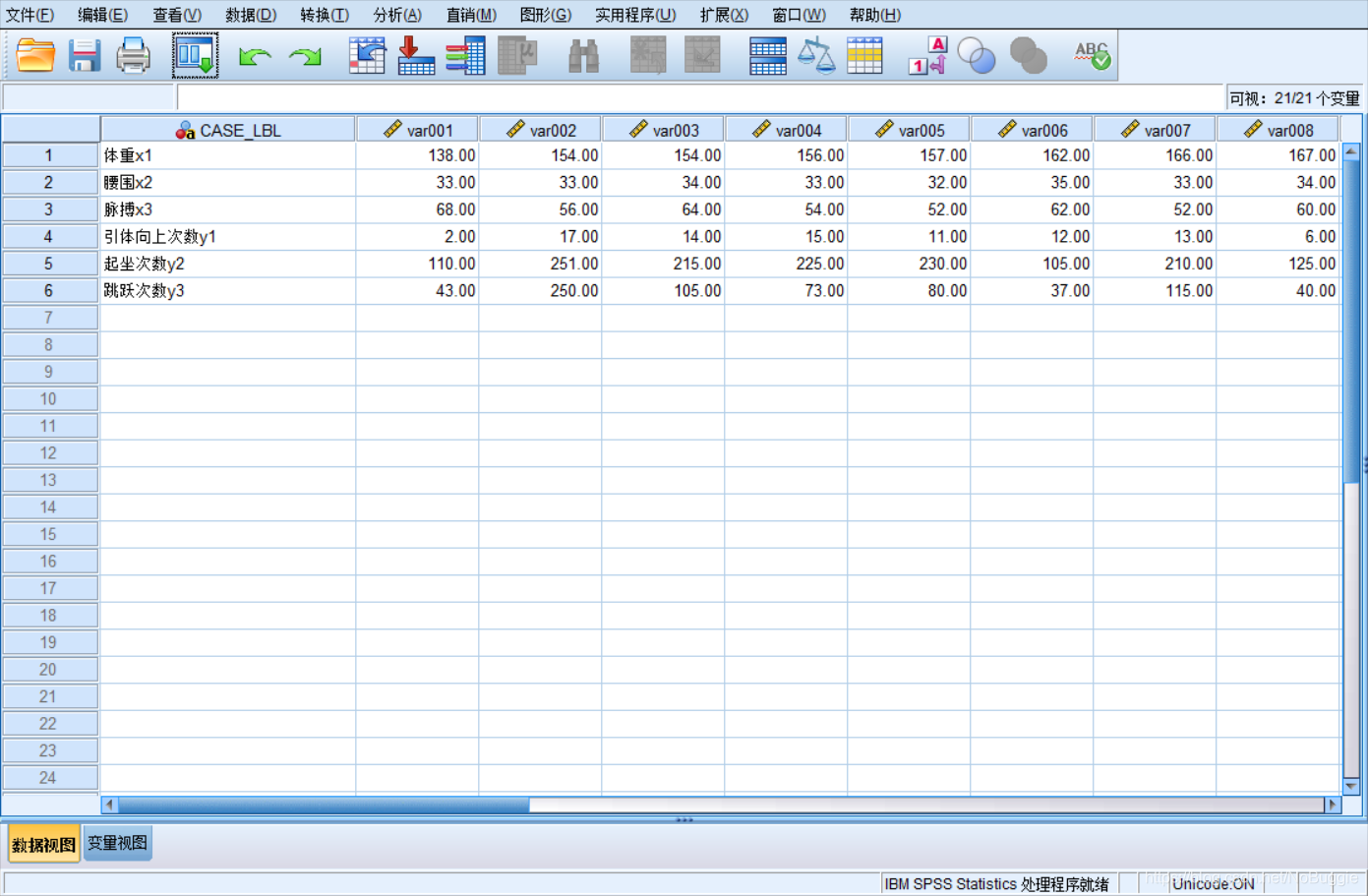Go to case icon
Viewport: 1368px width, 896px height.
point(367,56)
